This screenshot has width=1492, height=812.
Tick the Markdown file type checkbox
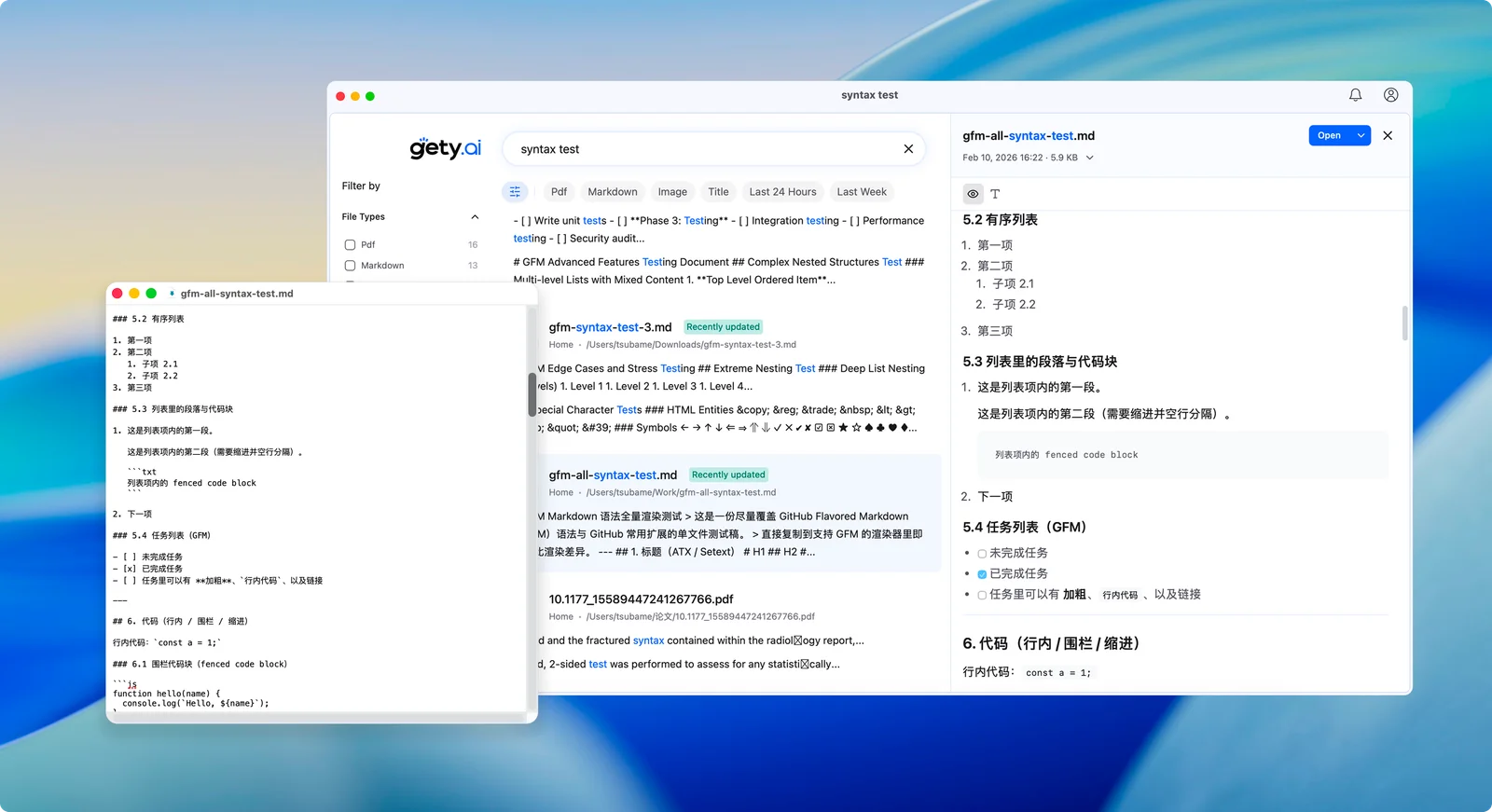tap(350, 266)
